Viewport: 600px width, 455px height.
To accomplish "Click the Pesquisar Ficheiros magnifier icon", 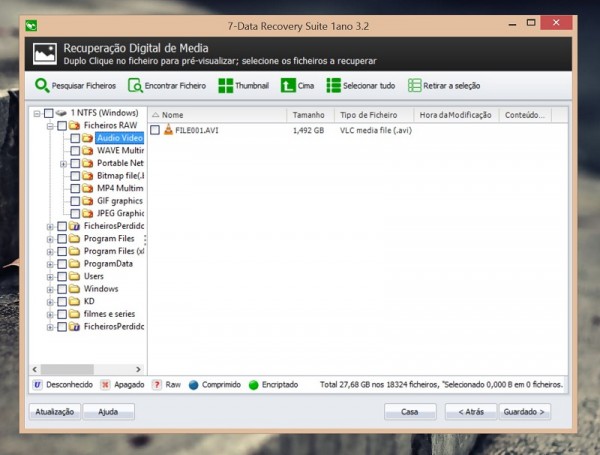I will pyautogui.click(x=42, y=85).
